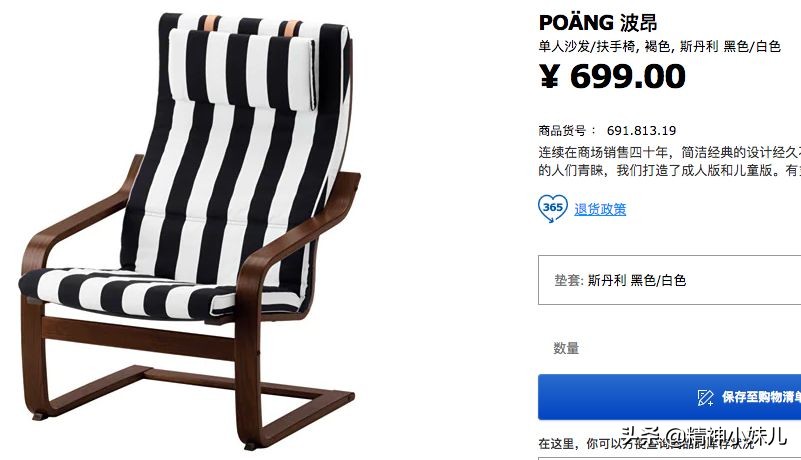Select the product number 691.813.19
Viewport: 801px width, 460px height.
tap(641, 131)
